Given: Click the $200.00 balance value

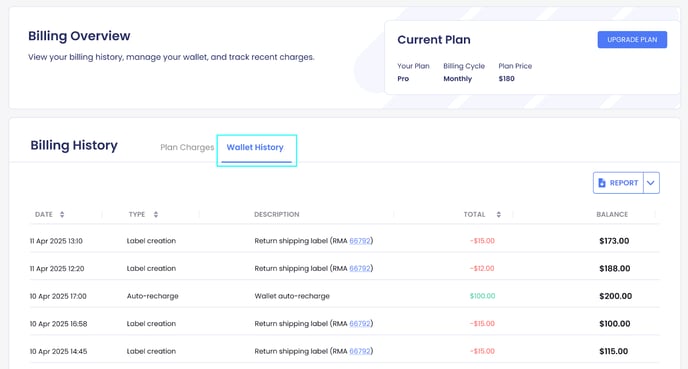Looking at the screenshot, I should pyautogui.click(x=616, y=296).
